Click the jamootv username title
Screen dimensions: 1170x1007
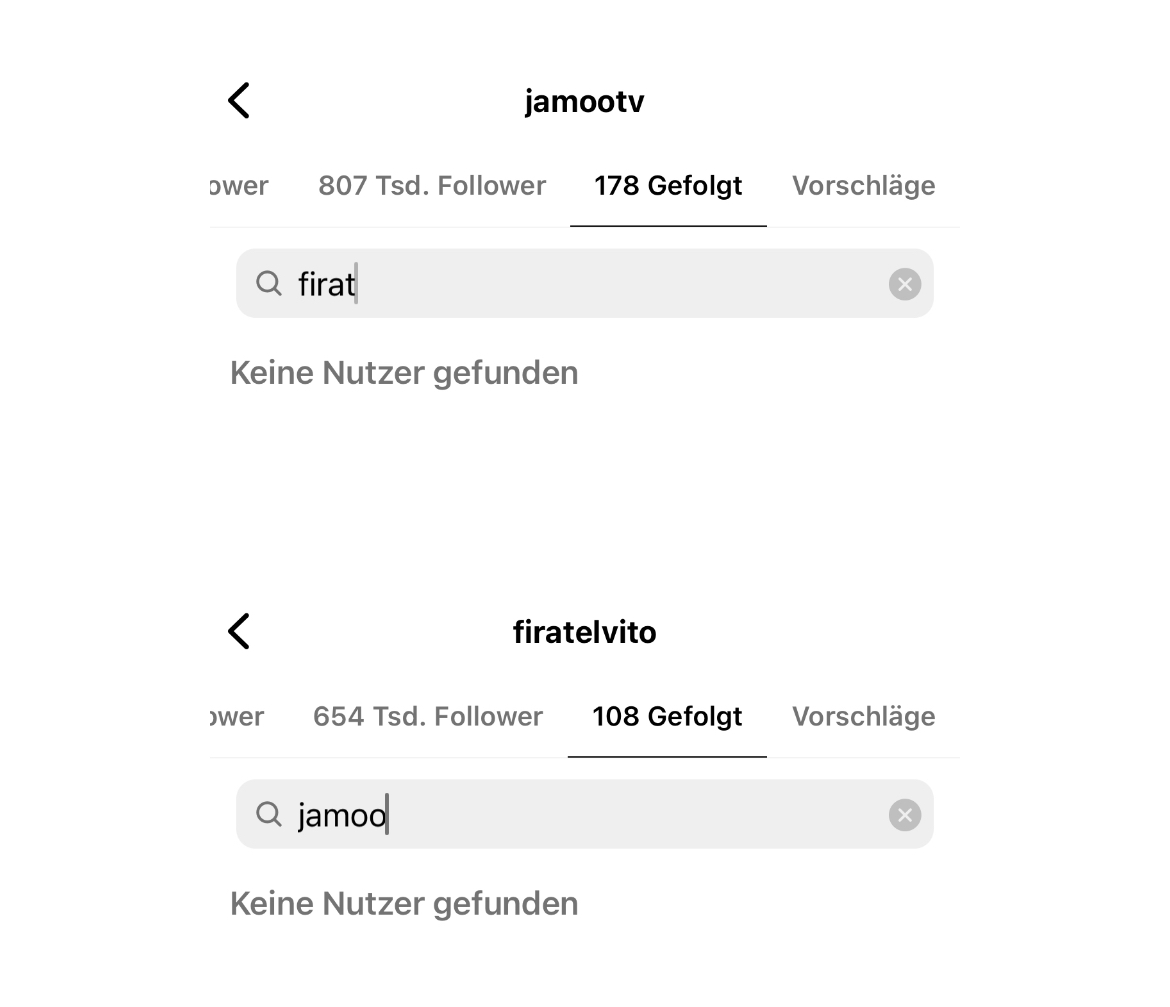[584, 102]
